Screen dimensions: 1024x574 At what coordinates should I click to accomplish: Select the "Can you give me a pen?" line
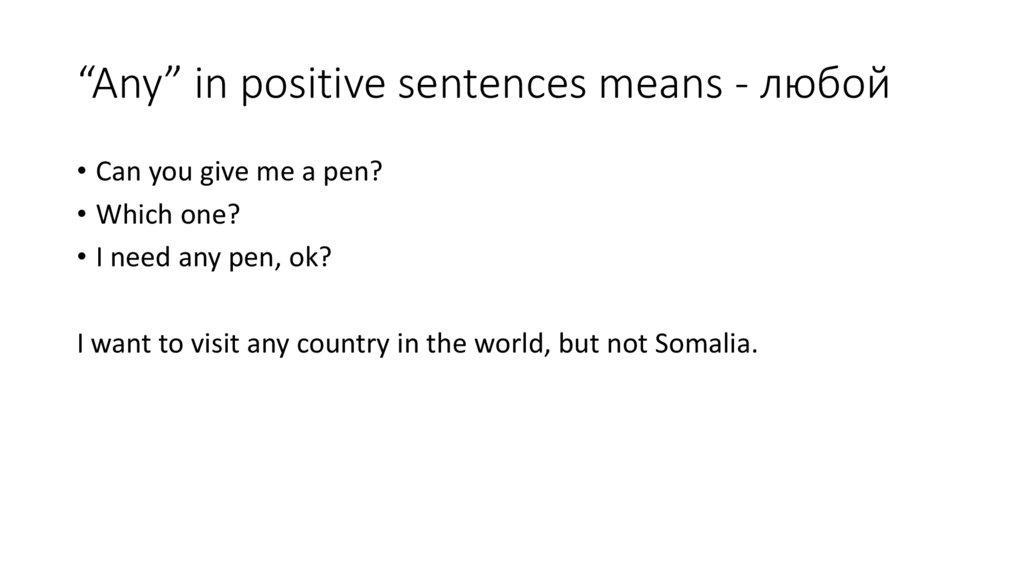tap(239, 173)
